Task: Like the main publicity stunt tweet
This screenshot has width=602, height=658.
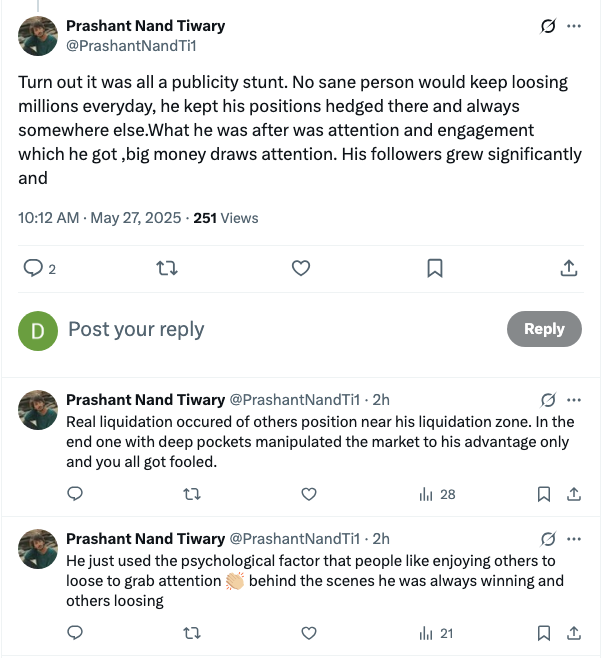Action: tap(301, 268)
